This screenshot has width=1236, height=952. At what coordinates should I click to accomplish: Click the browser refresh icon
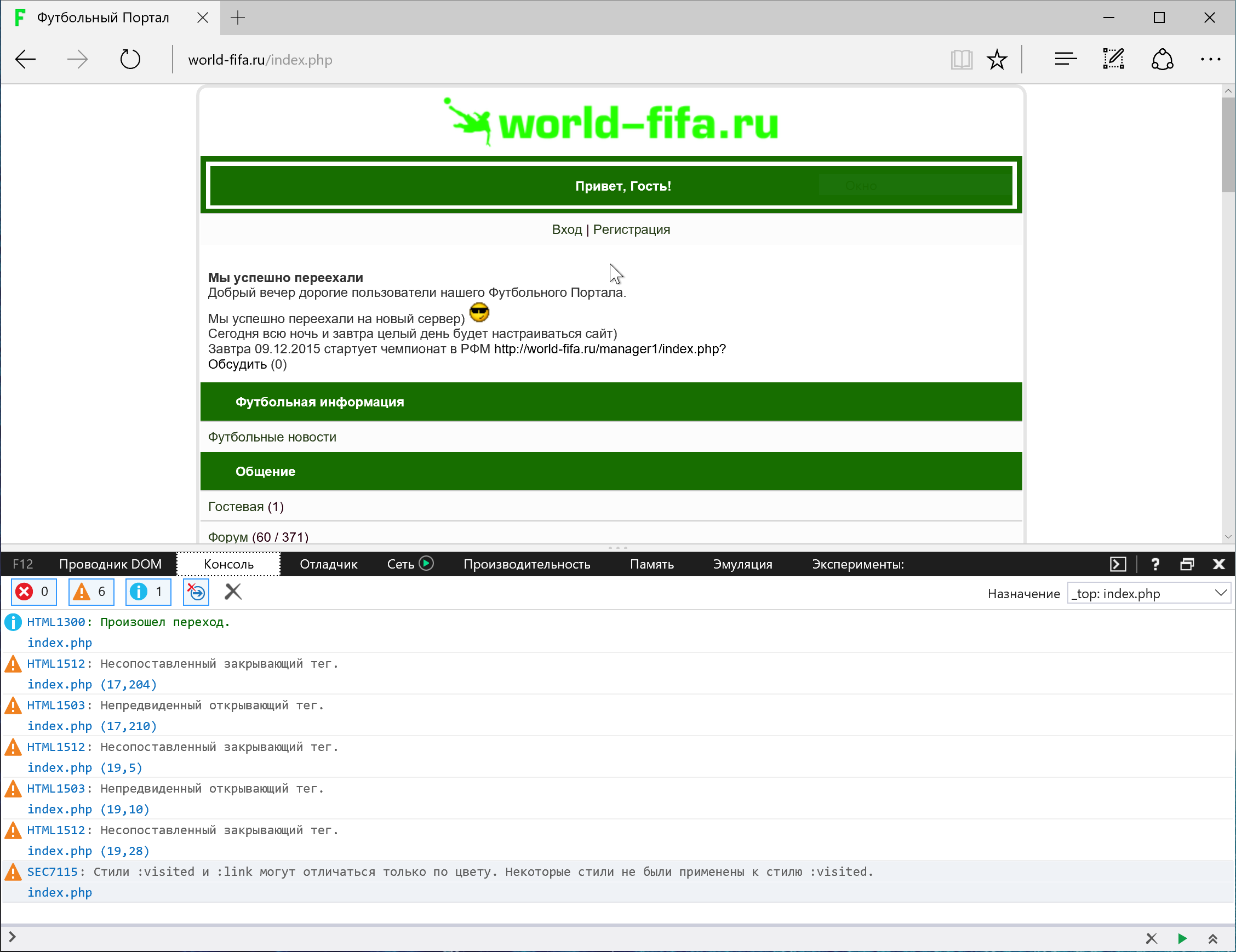point(130,59)
